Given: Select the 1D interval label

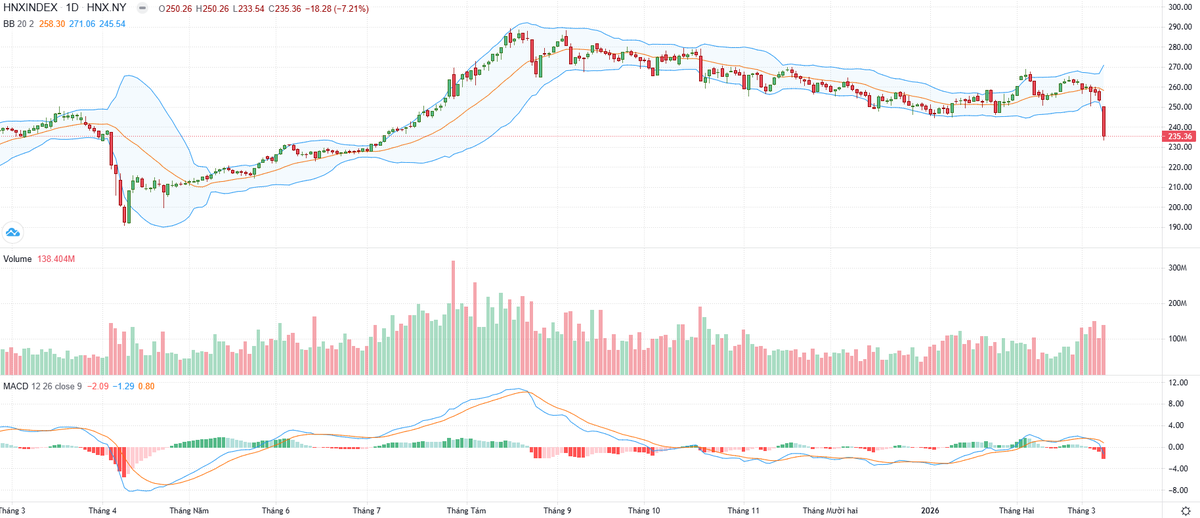Looking at the screenshot, I should [x=73, y=6].
